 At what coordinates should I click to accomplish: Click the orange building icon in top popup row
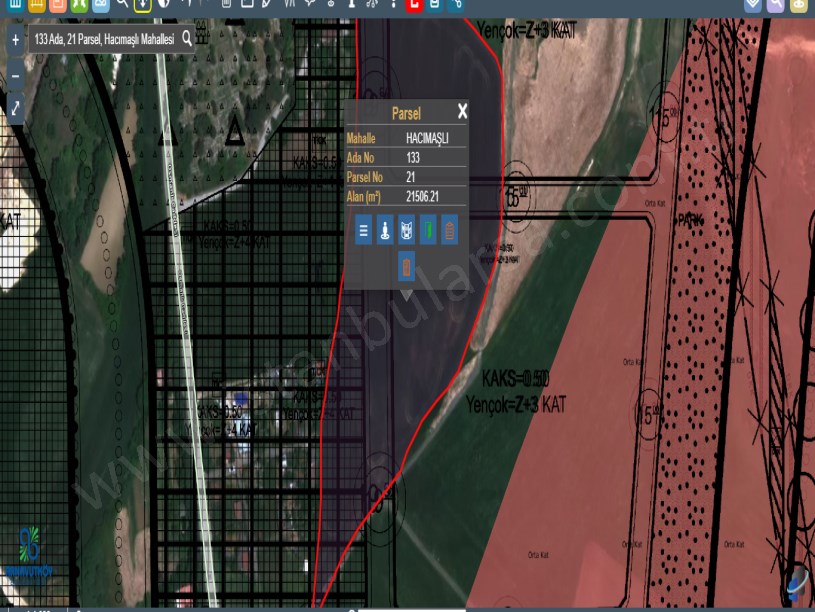449,229
